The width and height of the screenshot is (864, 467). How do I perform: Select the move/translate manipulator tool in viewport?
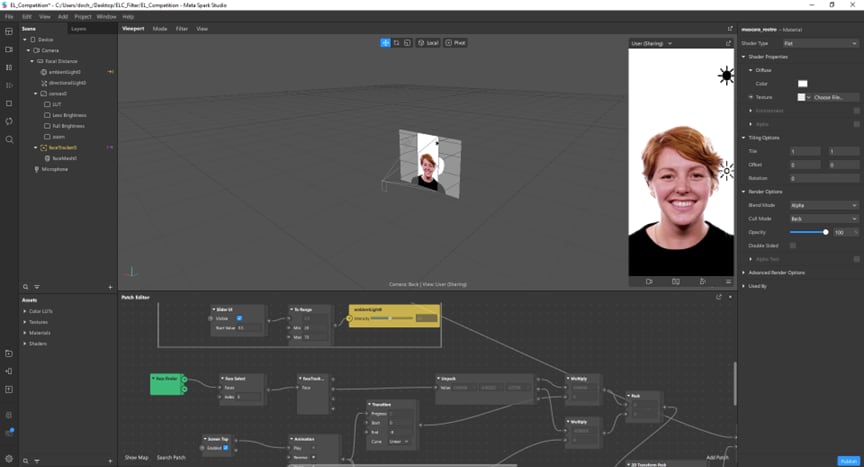pyautogui.click(x=386, y=43)
